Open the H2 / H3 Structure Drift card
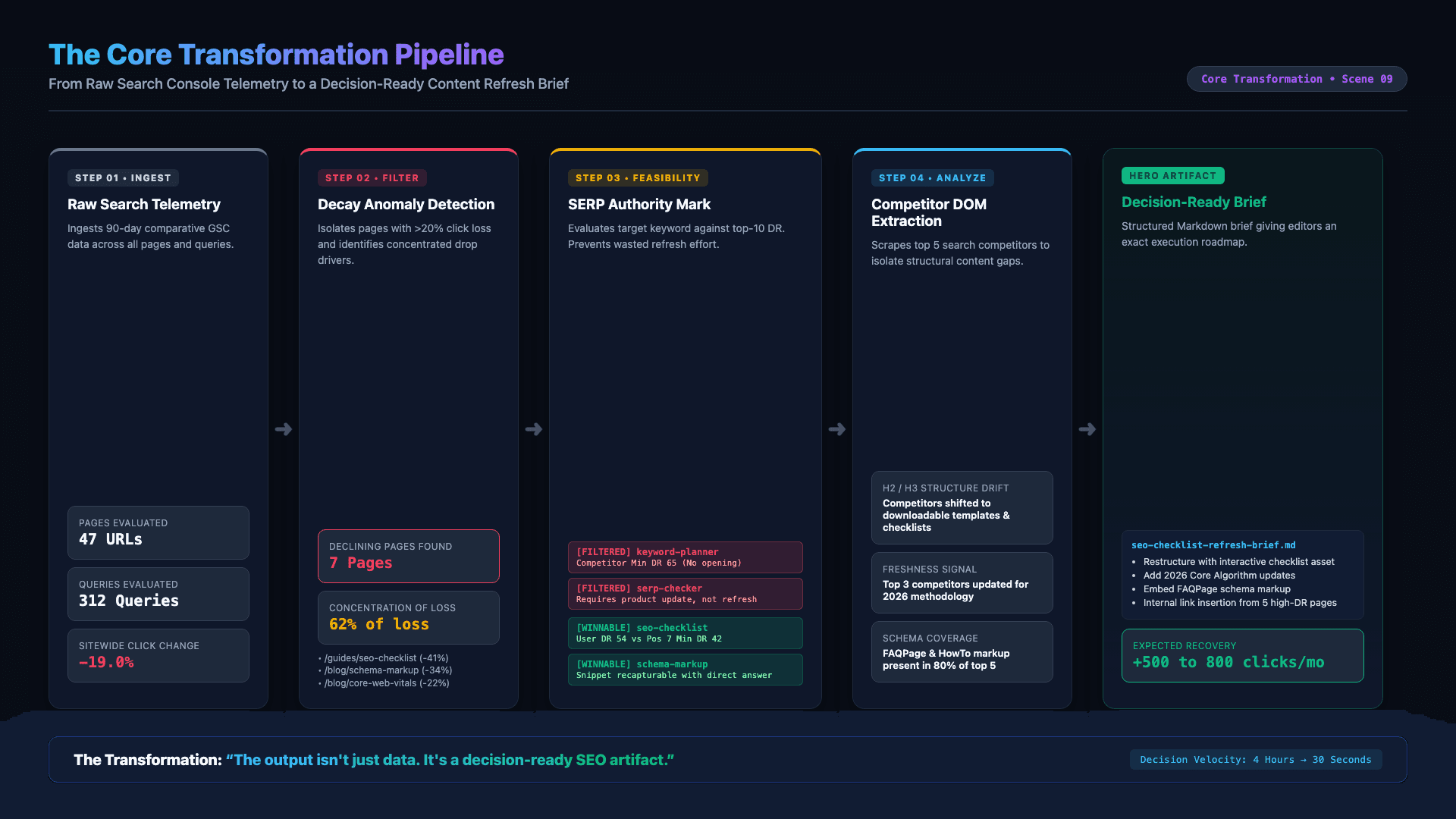 962,507
